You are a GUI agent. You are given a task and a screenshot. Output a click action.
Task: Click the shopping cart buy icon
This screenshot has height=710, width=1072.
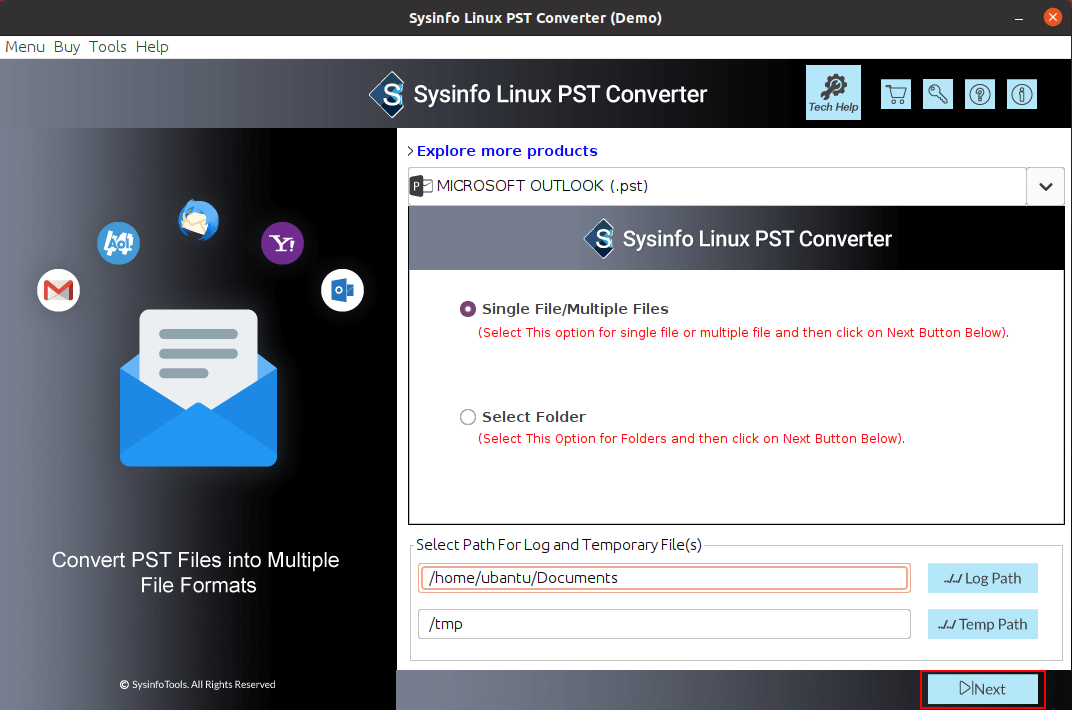pyautogui.click(x=896, y=94)
